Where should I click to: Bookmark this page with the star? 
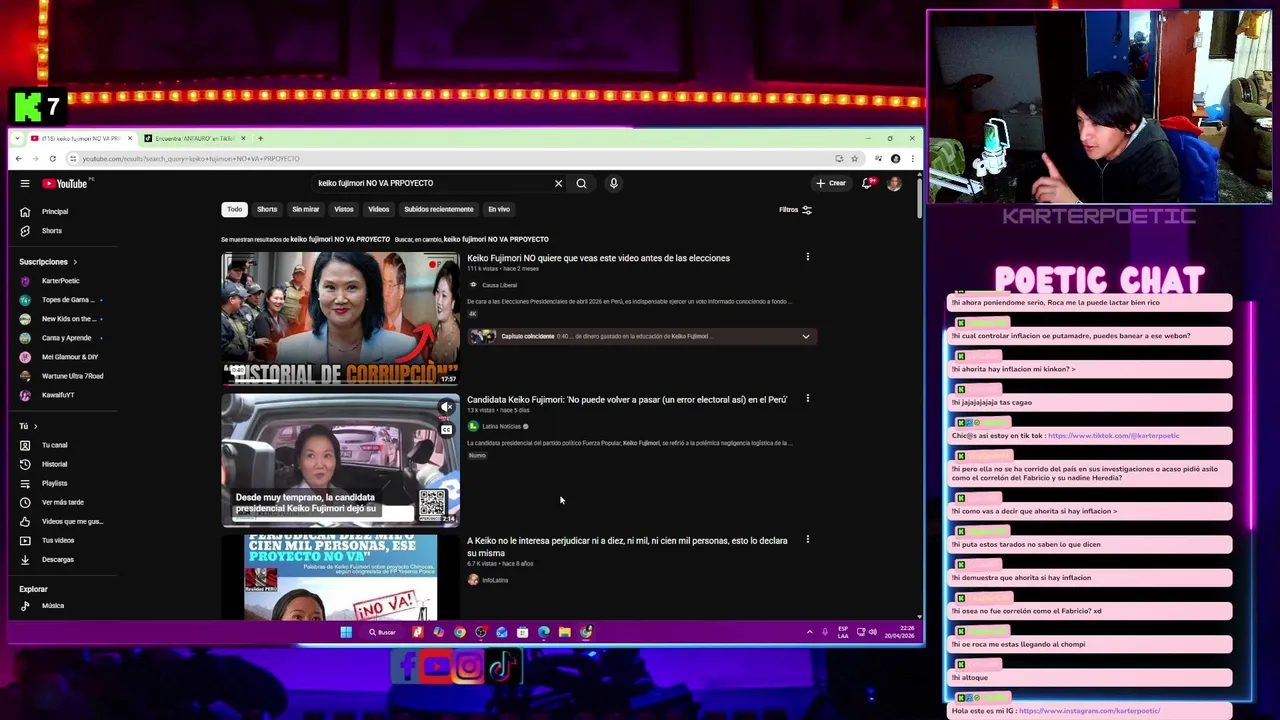click(854, 159)
